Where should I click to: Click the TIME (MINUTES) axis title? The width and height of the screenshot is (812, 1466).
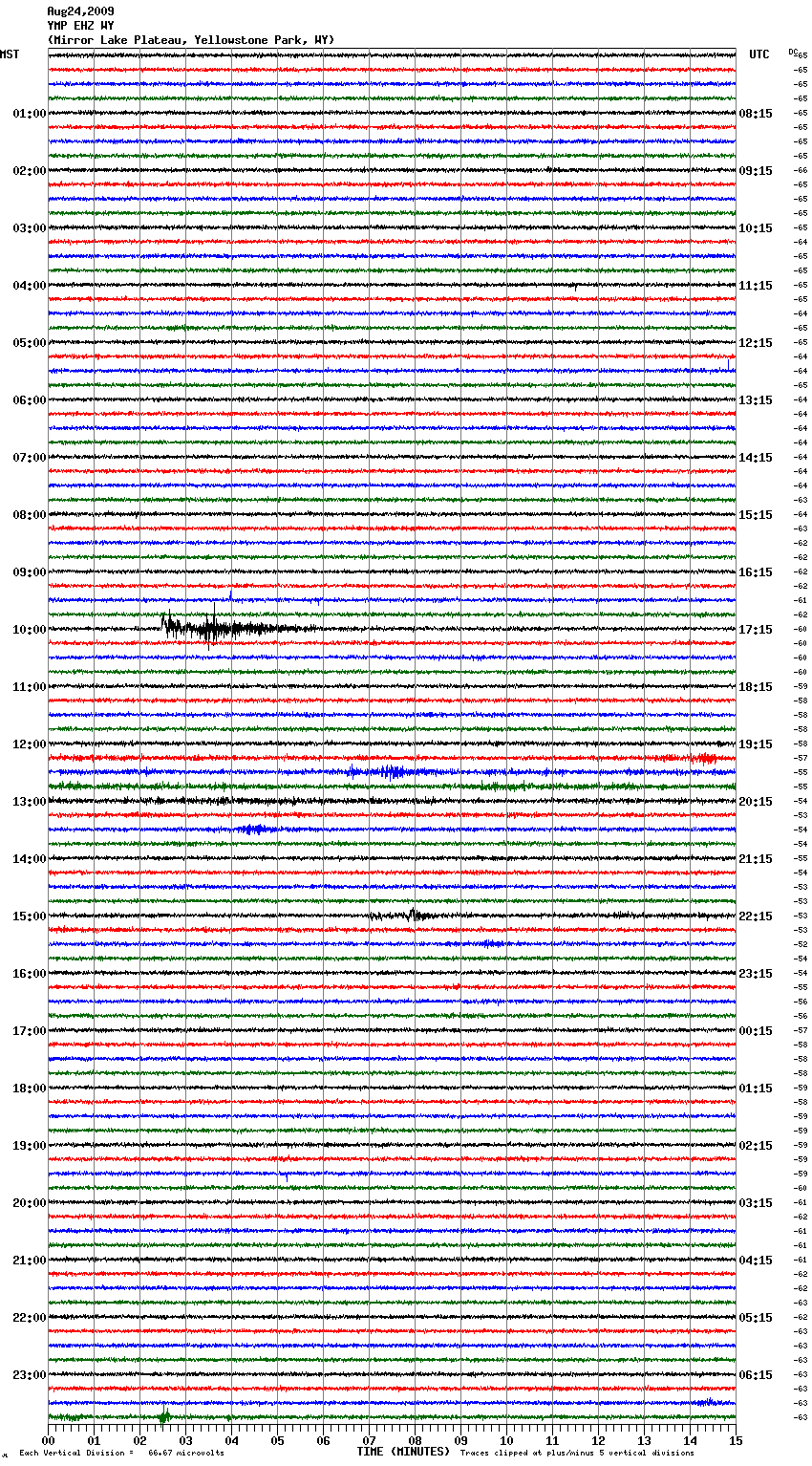point(403,1452)
